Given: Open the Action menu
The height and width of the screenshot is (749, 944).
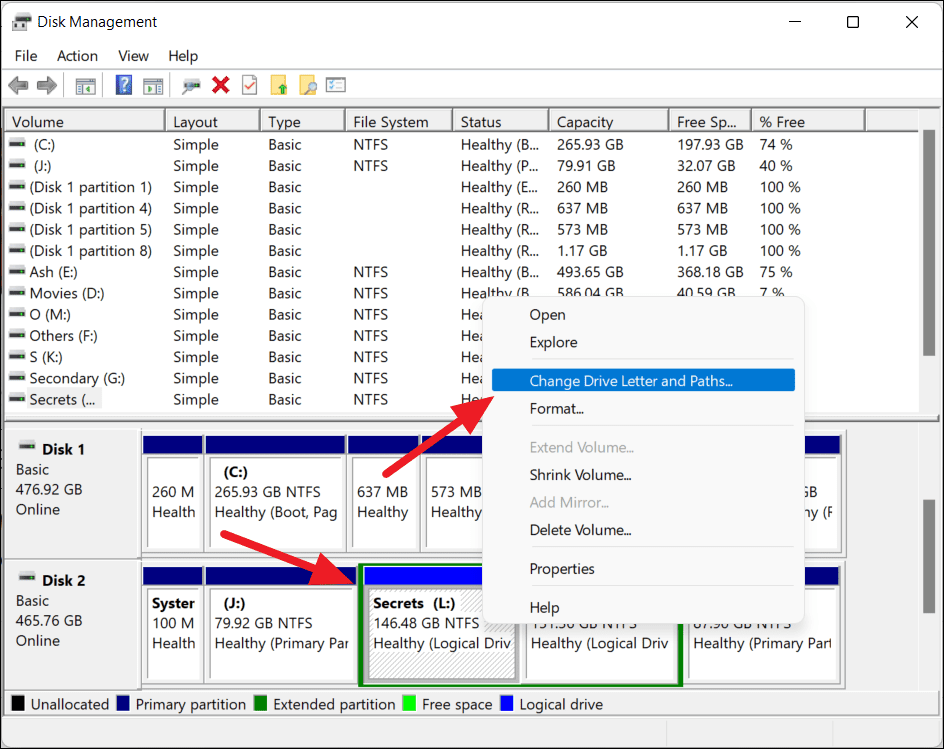Looking at the screenshot, I should coord(77,56).
